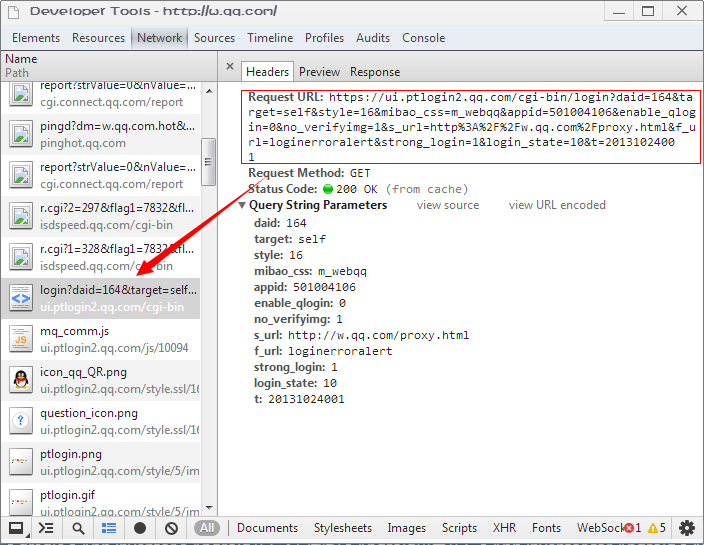Filter by Fonts
The image size is (704, 545).
[x=546, y=528]
